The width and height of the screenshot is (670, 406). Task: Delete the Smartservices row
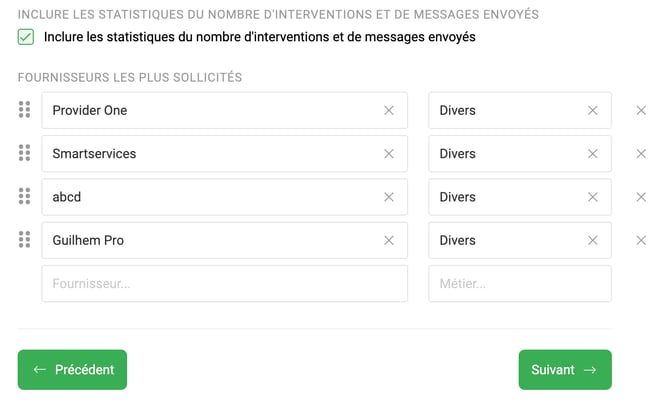click(x=641, y=154)
